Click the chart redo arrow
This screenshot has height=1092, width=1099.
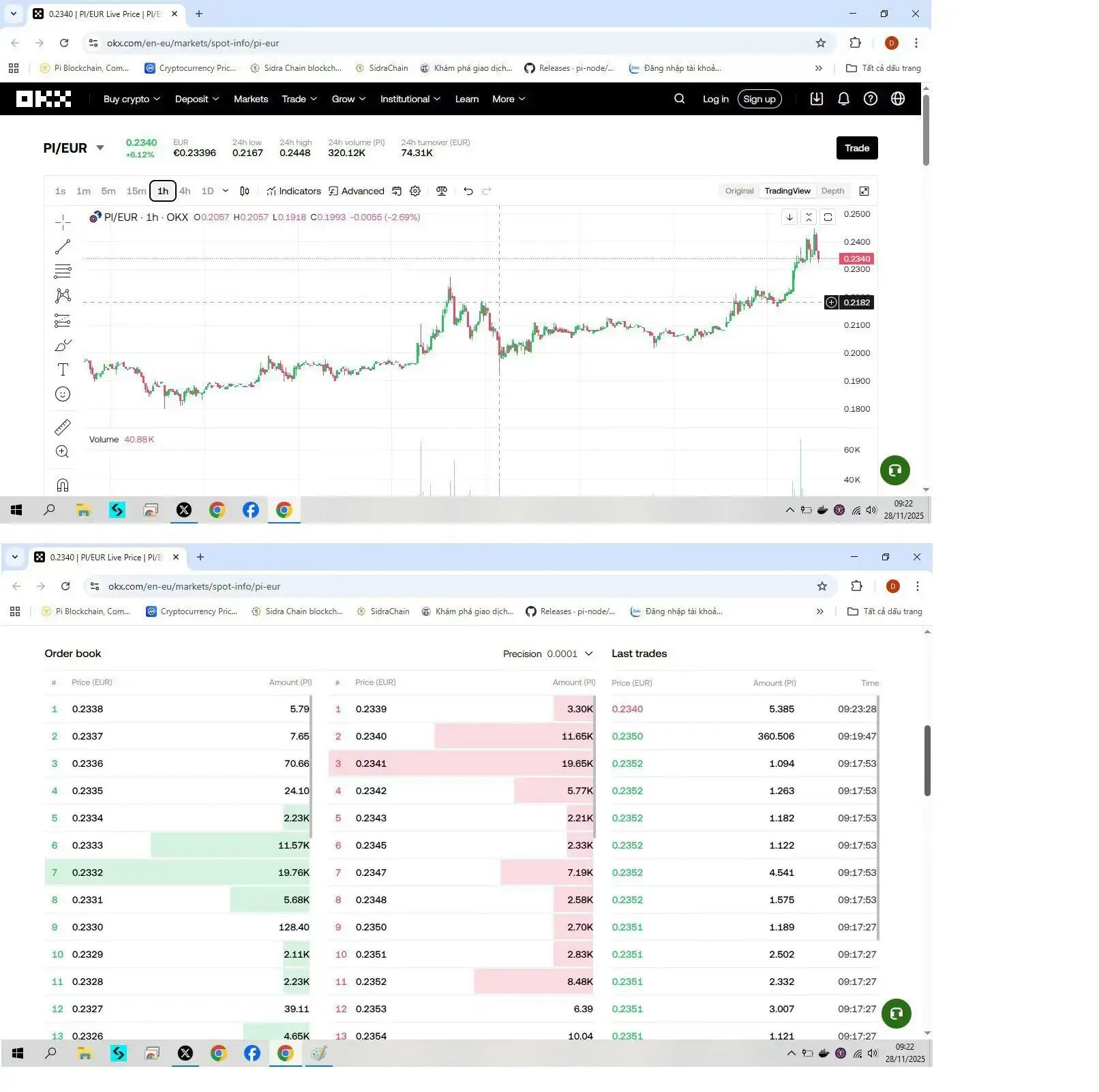[x=487, y=192]
